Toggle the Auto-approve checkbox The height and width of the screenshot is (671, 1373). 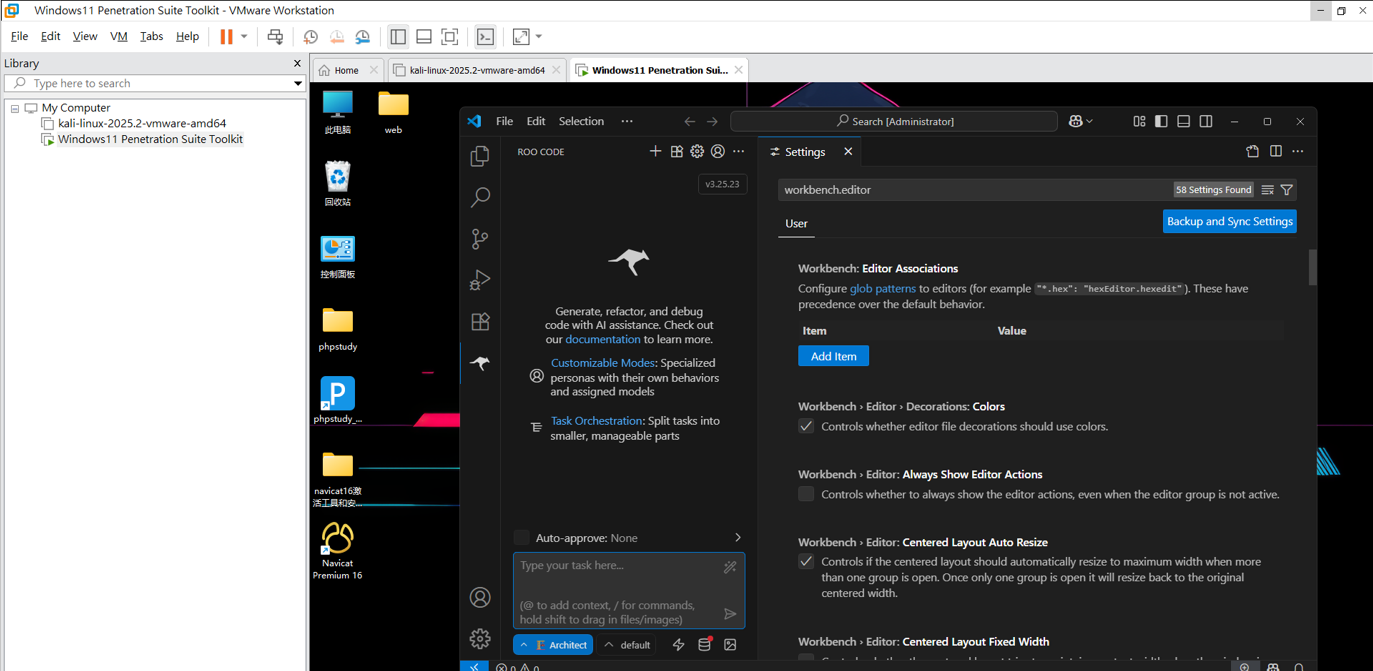pyautogui.click(x=521, y=538)
